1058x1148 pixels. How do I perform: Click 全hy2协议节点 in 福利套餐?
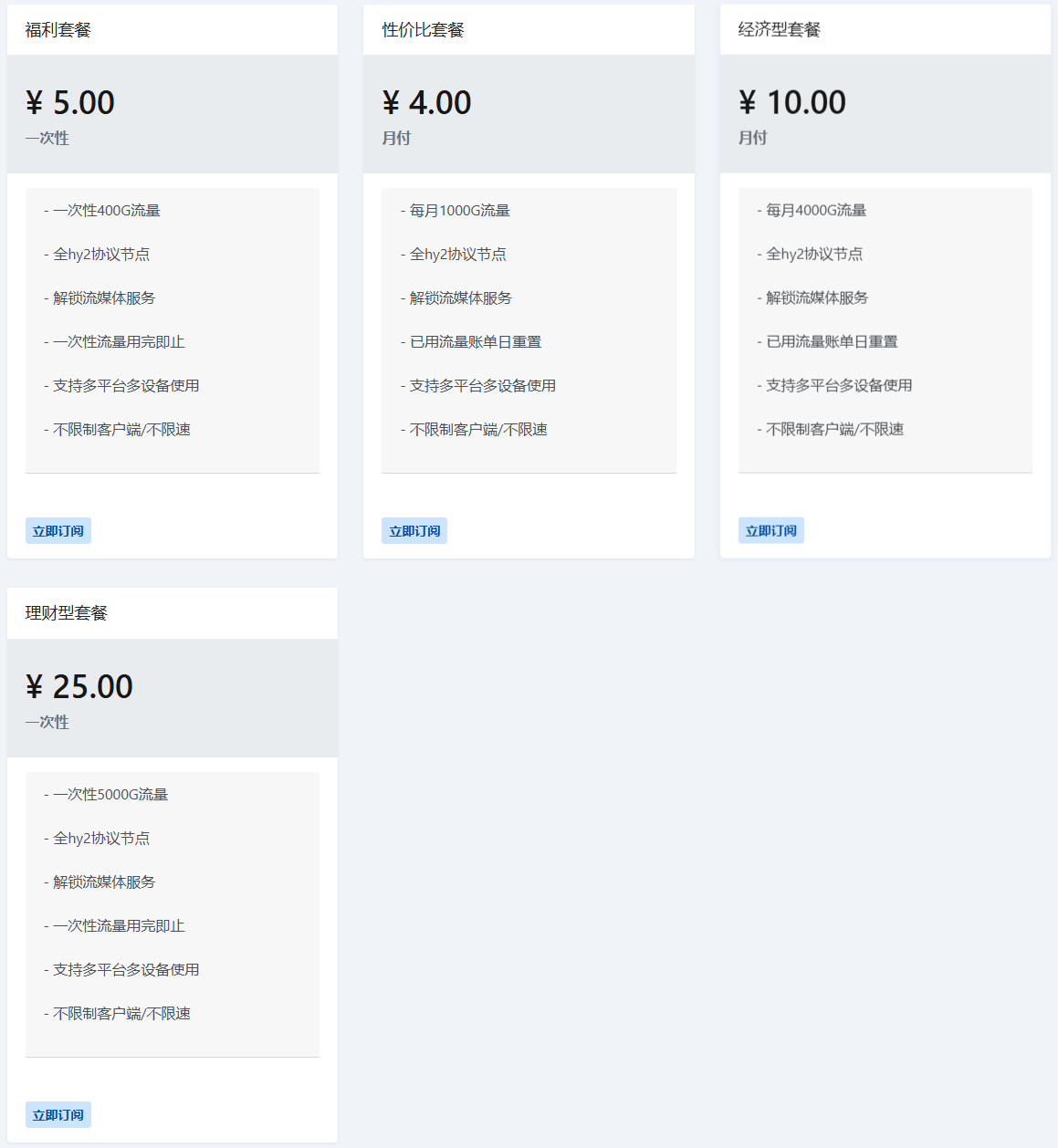tap(97, 255)
